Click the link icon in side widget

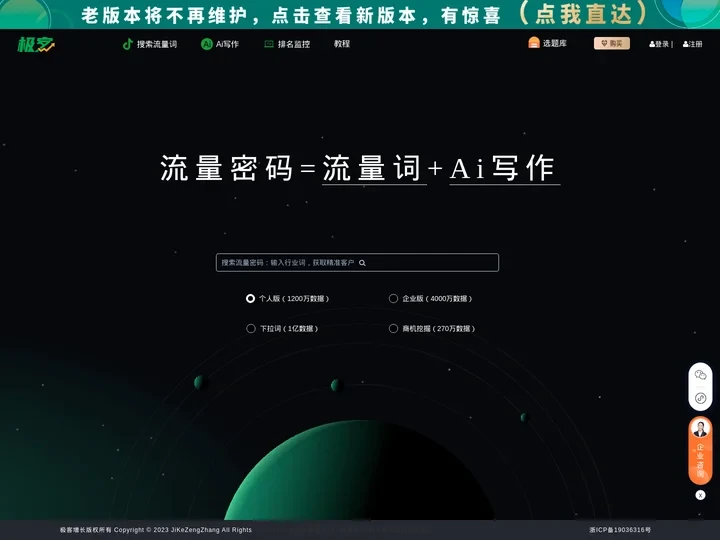coord(700,398)
